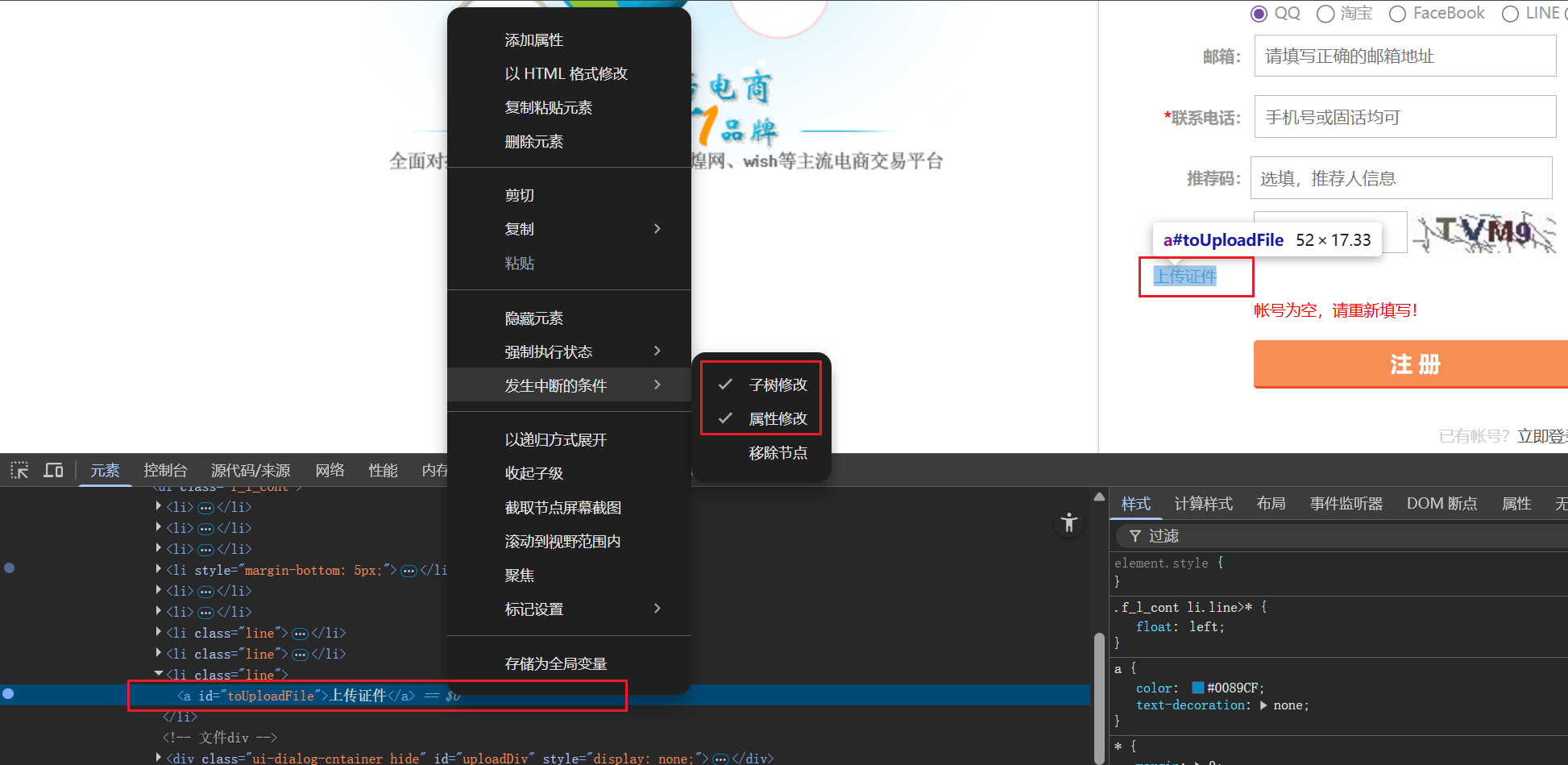Switch to the 控制台 tab

165,470
